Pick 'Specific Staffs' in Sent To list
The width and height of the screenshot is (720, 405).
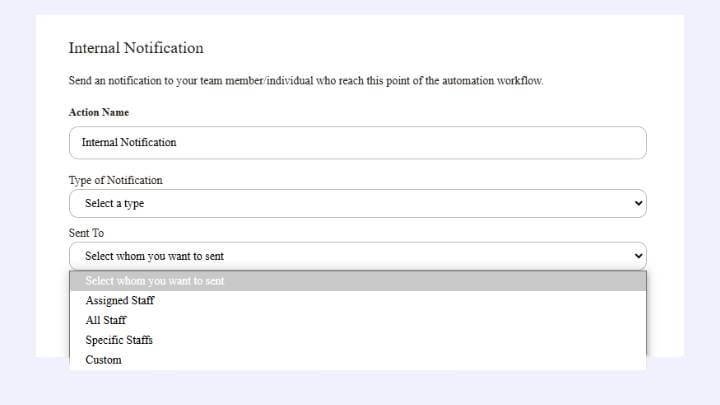click(x=119, y=340)
